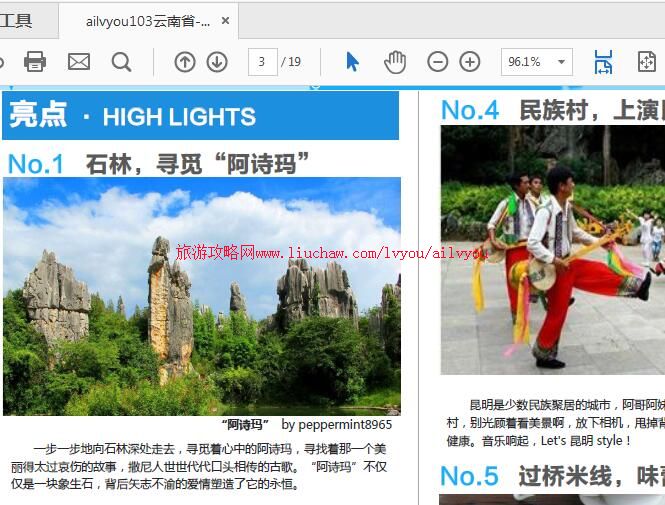
Task: Select the ailvyou103云南省 document tab
Action: pyautogui.click(x=147, y=20)
